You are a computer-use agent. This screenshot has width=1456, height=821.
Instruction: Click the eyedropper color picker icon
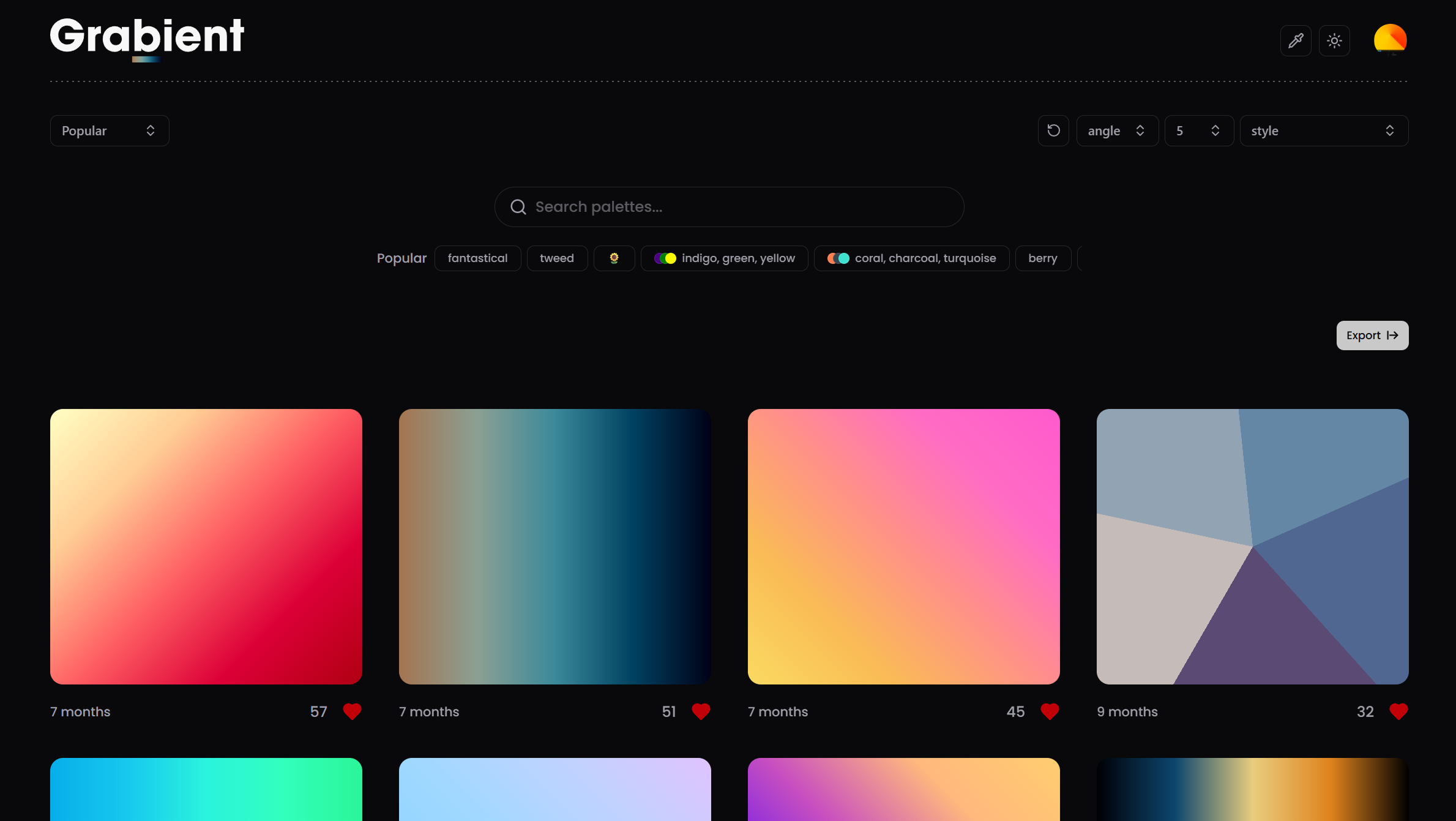1295,41
